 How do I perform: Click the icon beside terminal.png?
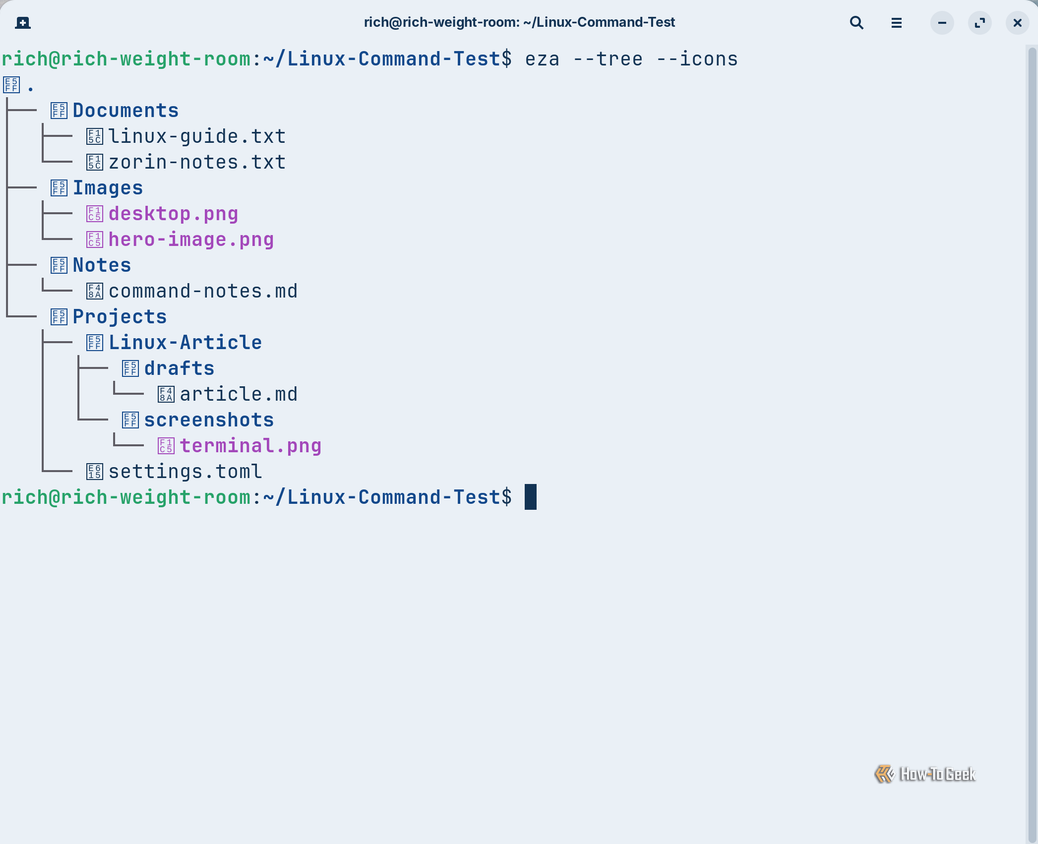pos(166,446)
